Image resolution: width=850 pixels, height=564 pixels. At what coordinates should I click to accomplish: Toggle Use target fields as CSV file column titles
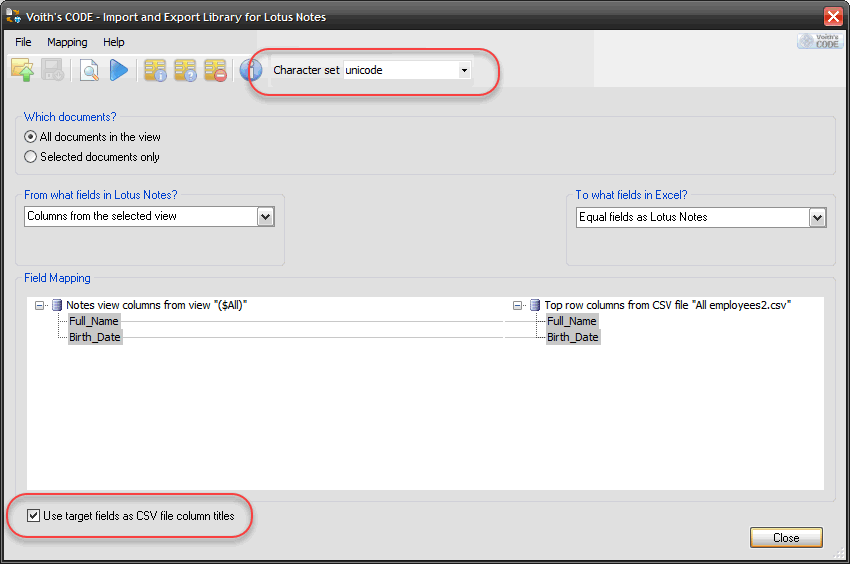[x=33, y=516]
